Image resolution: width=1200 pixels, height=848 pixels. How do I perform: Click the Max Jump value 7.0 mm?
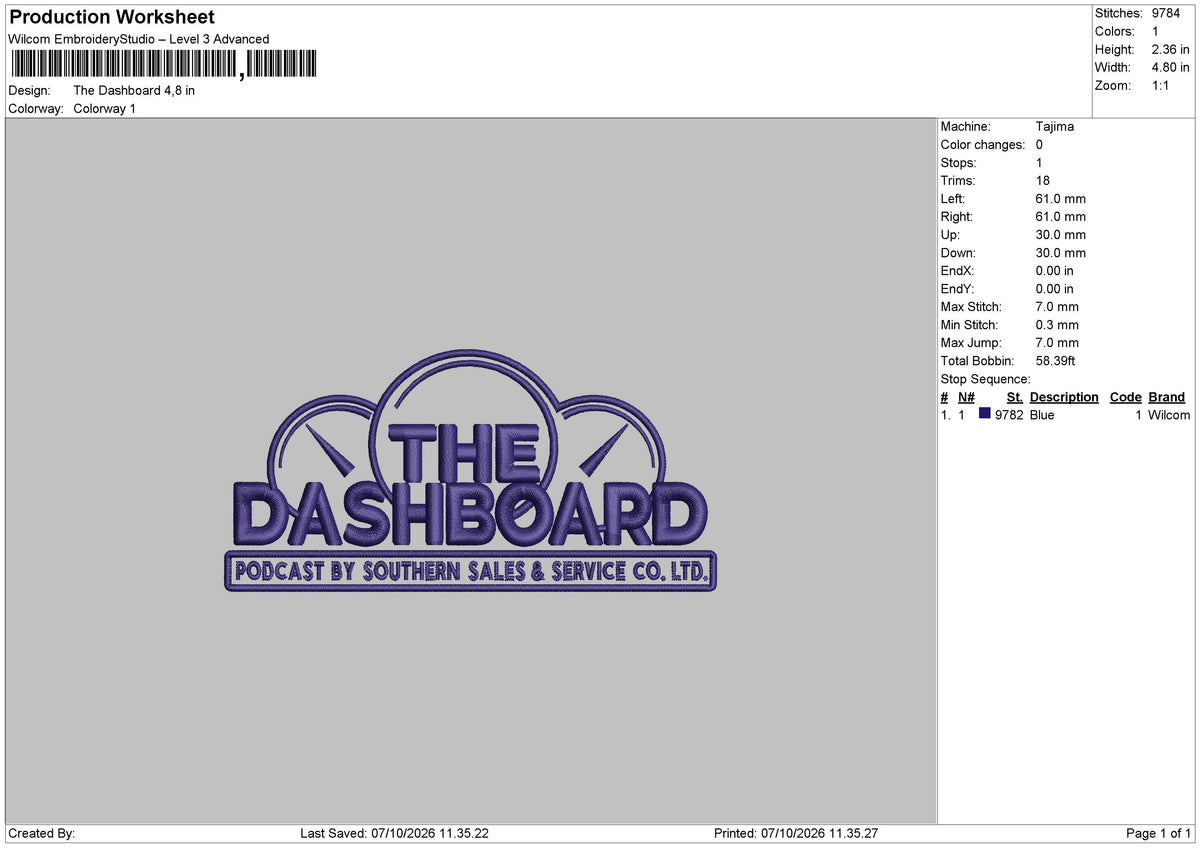tap(1058, 342)
